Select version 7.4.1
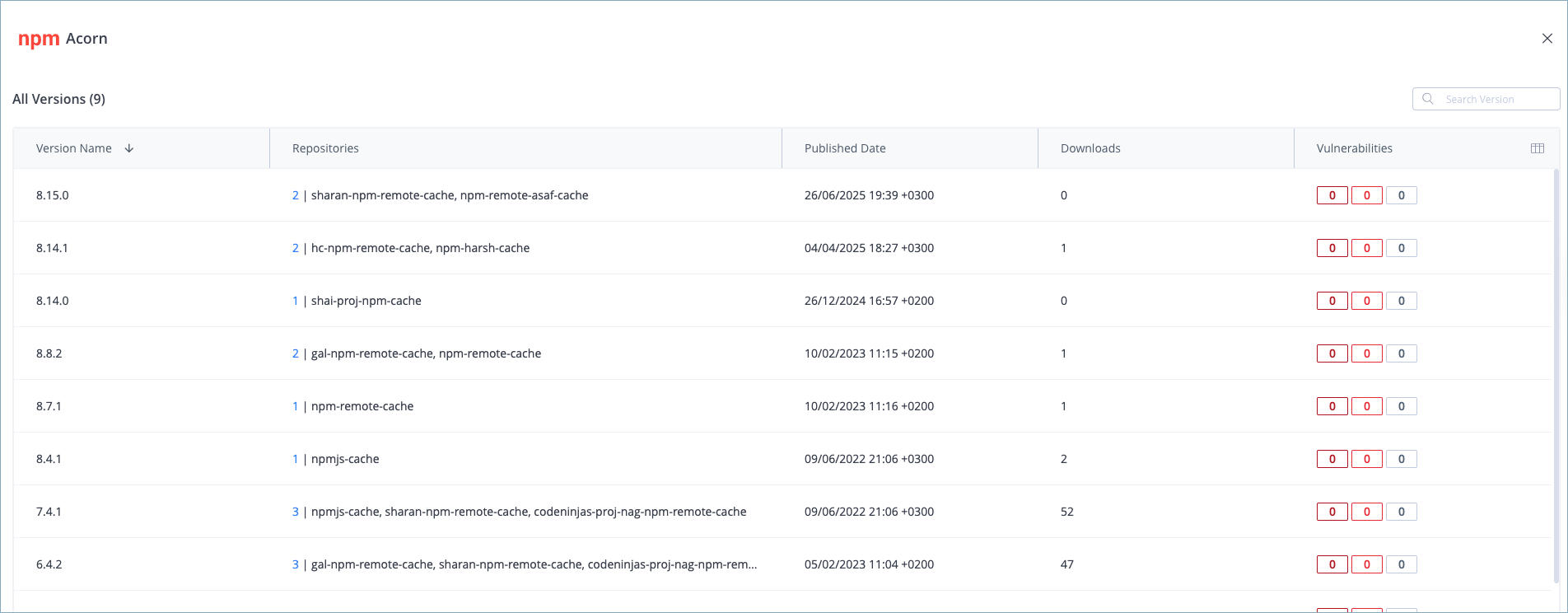1568x613 pixels. [49, 512]
